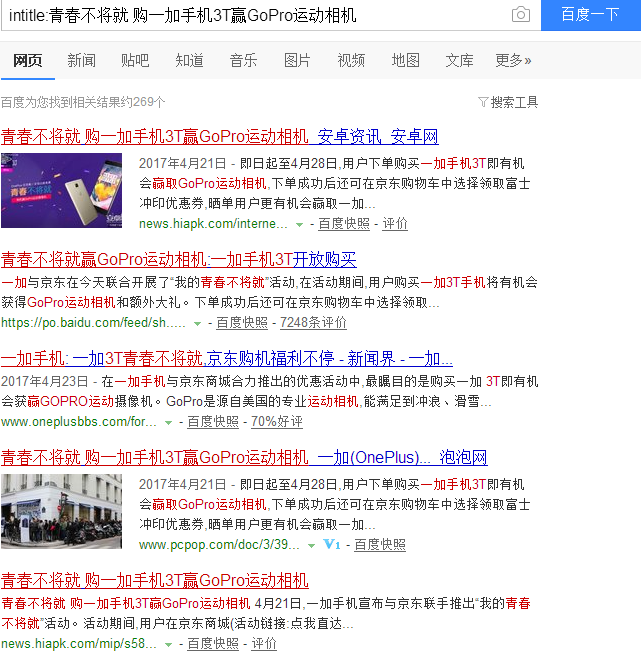
Task: Open 百度快照 for news.hiapk.com/interne... result
Action: pos(344,224)
